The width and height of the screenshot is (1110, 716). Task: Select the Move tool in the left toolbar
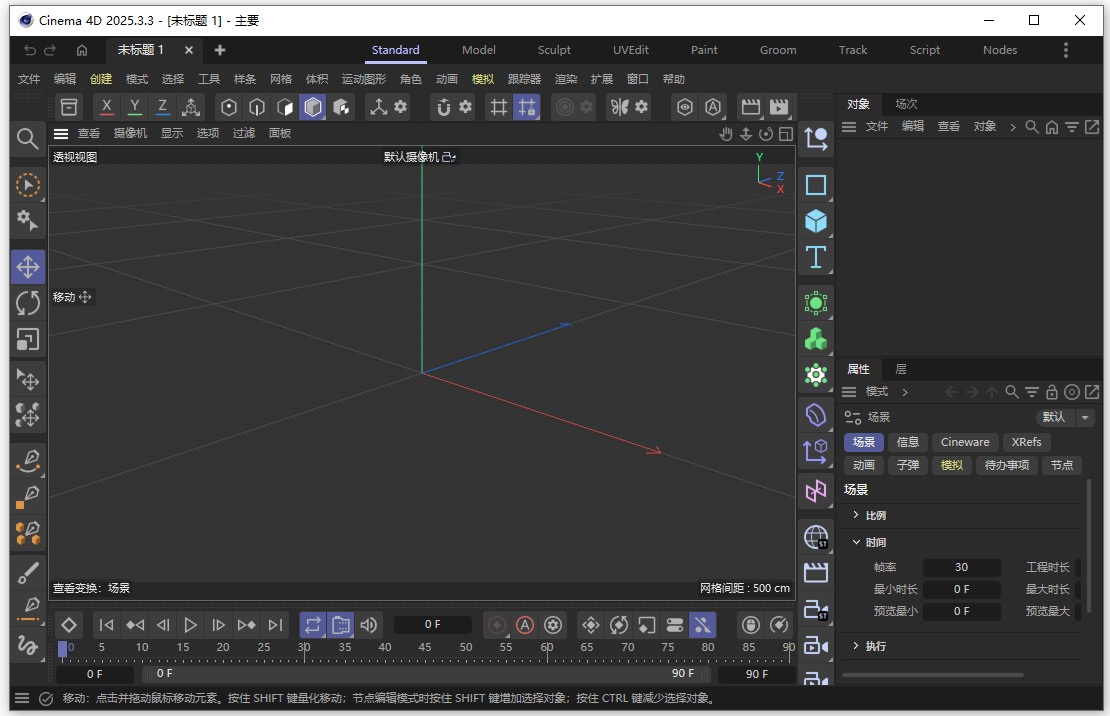pos(27,266)
